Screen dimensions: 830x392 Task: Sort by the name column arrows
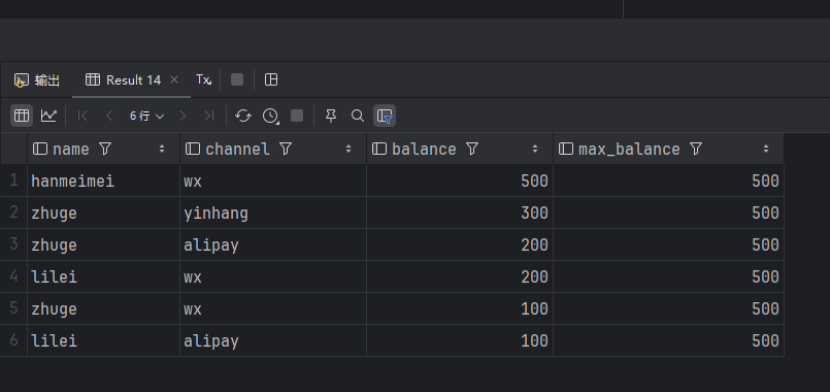162,149
